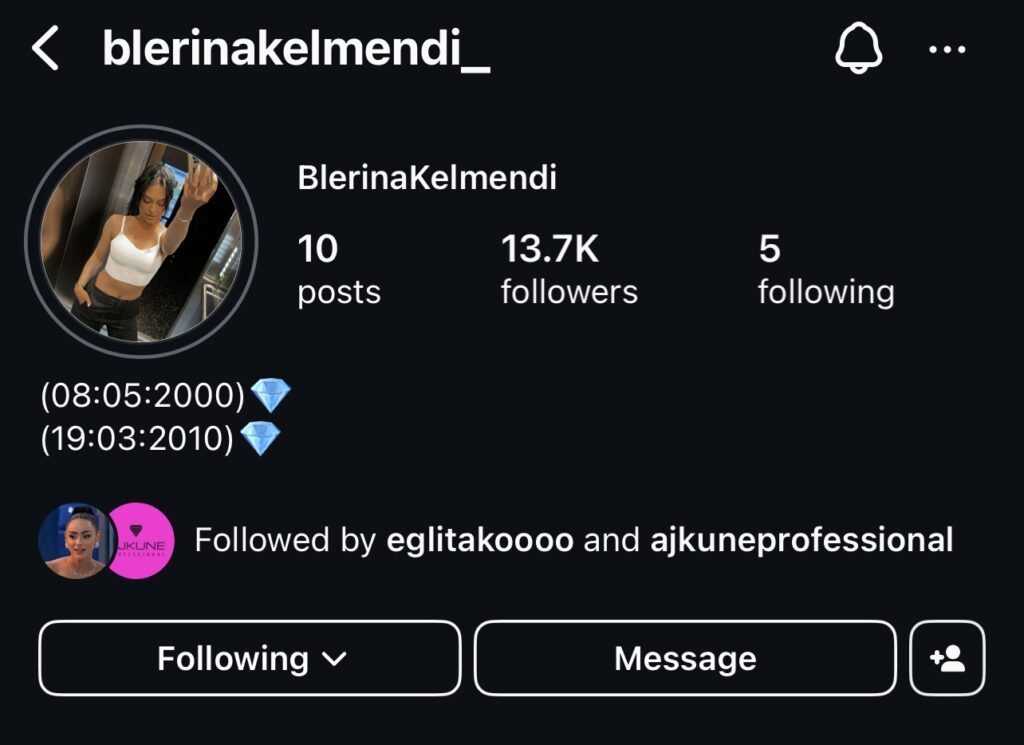
Task: Expand the Following dropdown button
Action: point(249,658)
